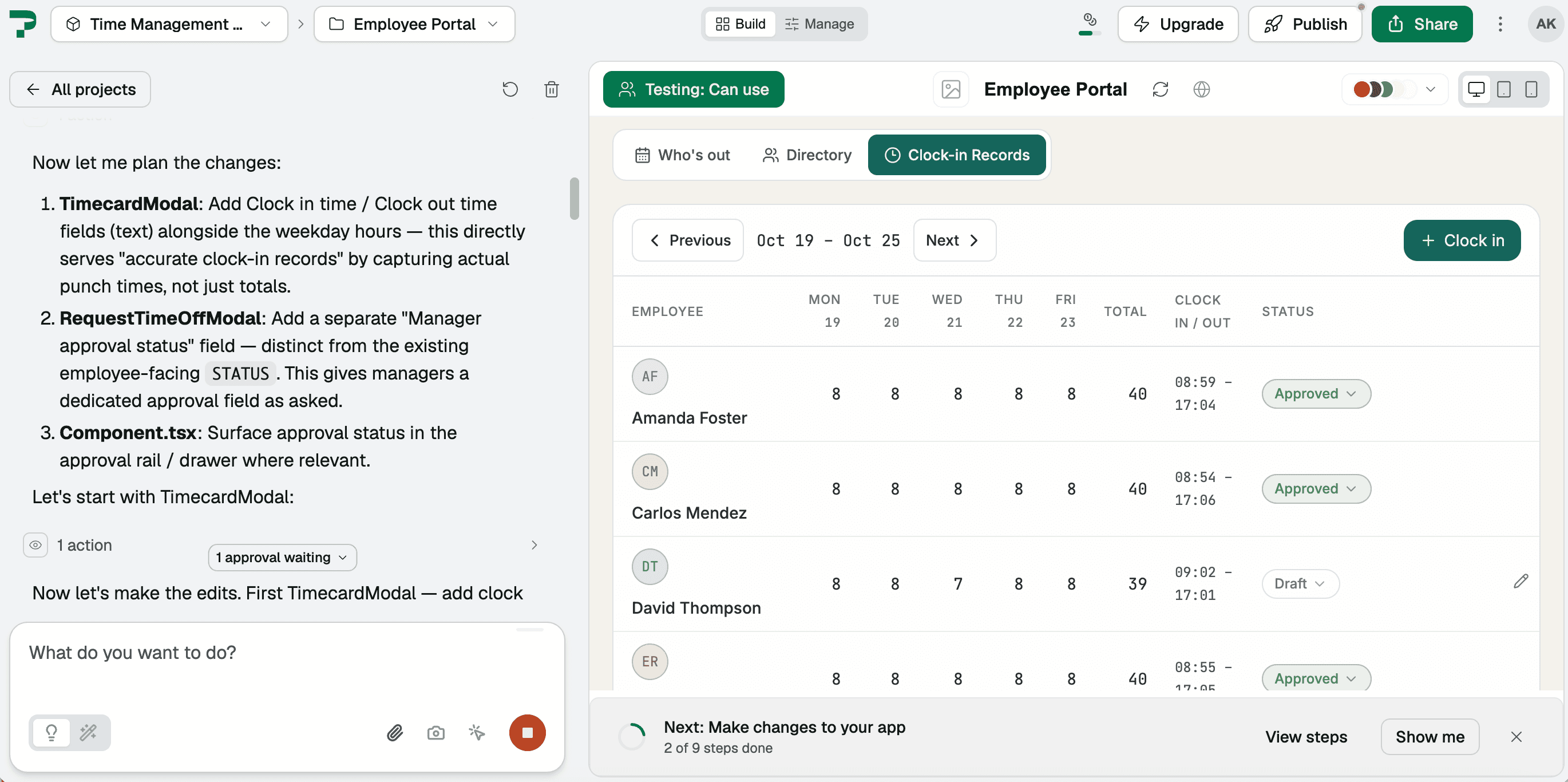Click the undo history icon
Image resolution: width=1568 pixels, height=782 pixels.
tap(510, 89)
